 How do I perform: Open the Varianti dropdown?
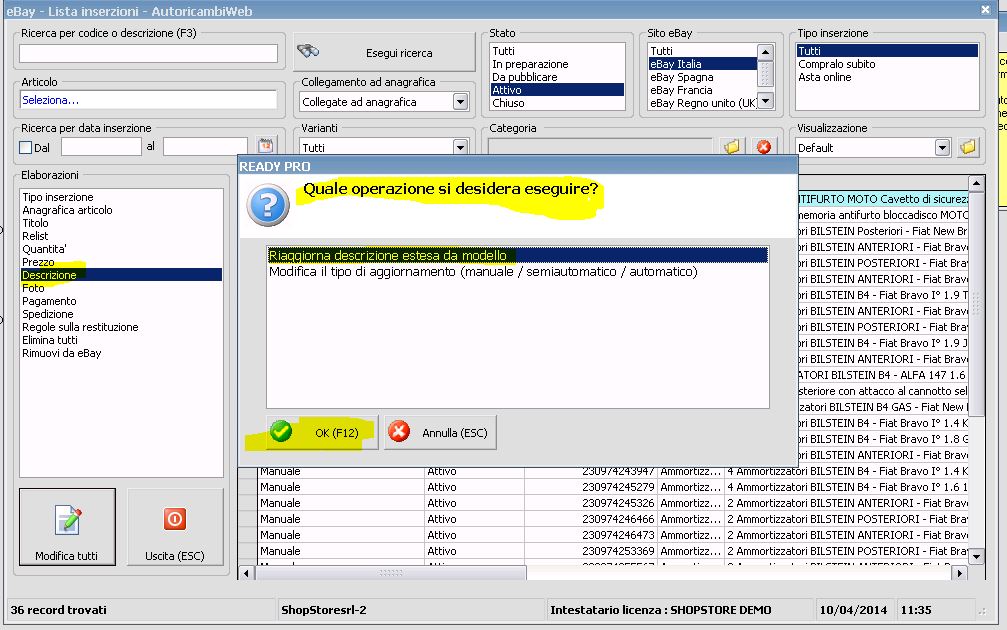click(x=460, y=147)
